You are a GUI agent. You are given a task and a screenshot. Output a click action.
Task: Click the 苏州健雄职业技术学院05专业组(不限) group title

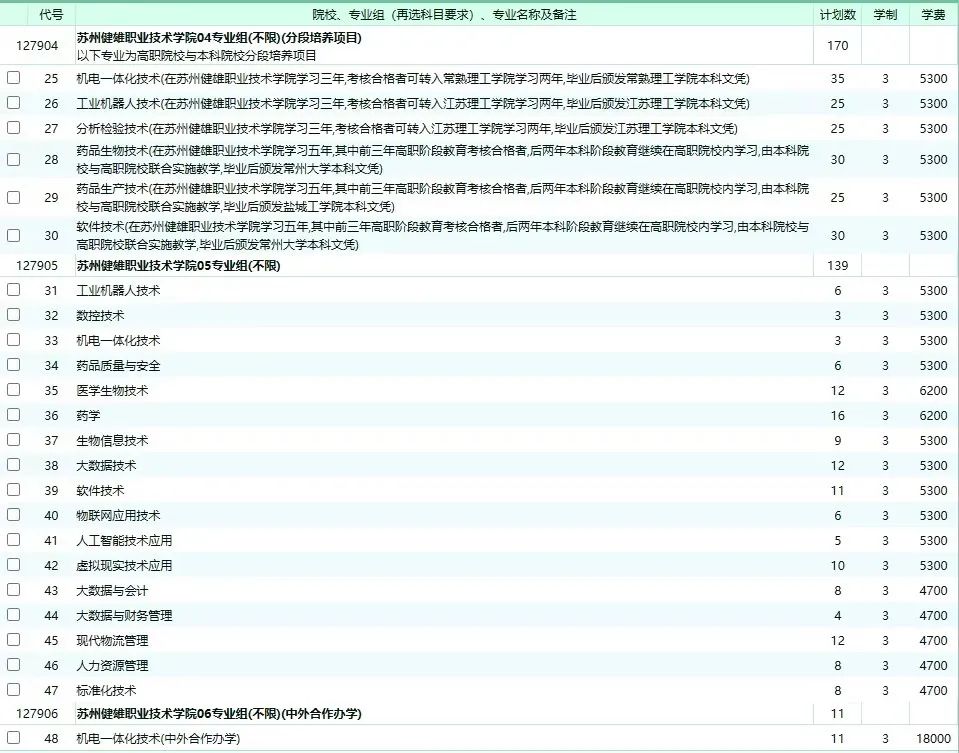pos(176,265)
